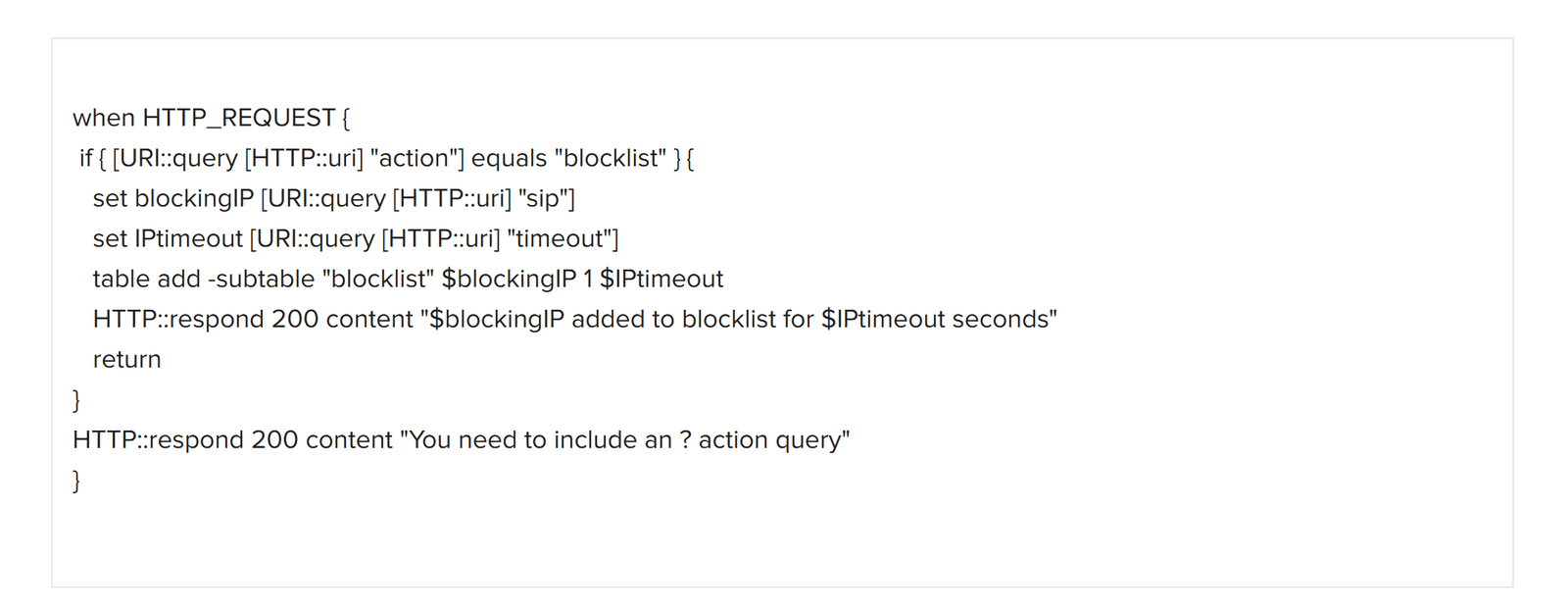
Task: Click the "return" statement
Action: click(126, 359)
